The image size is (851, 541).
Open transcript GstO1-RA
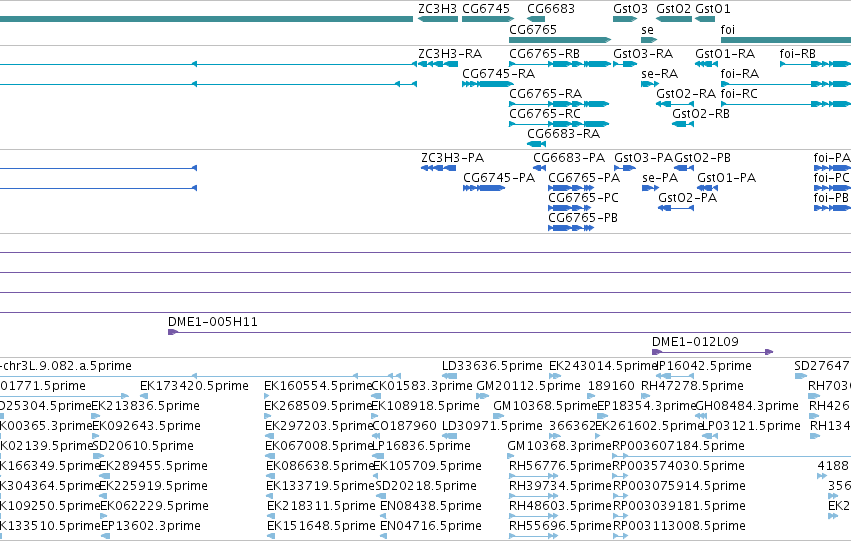[725, 54]
